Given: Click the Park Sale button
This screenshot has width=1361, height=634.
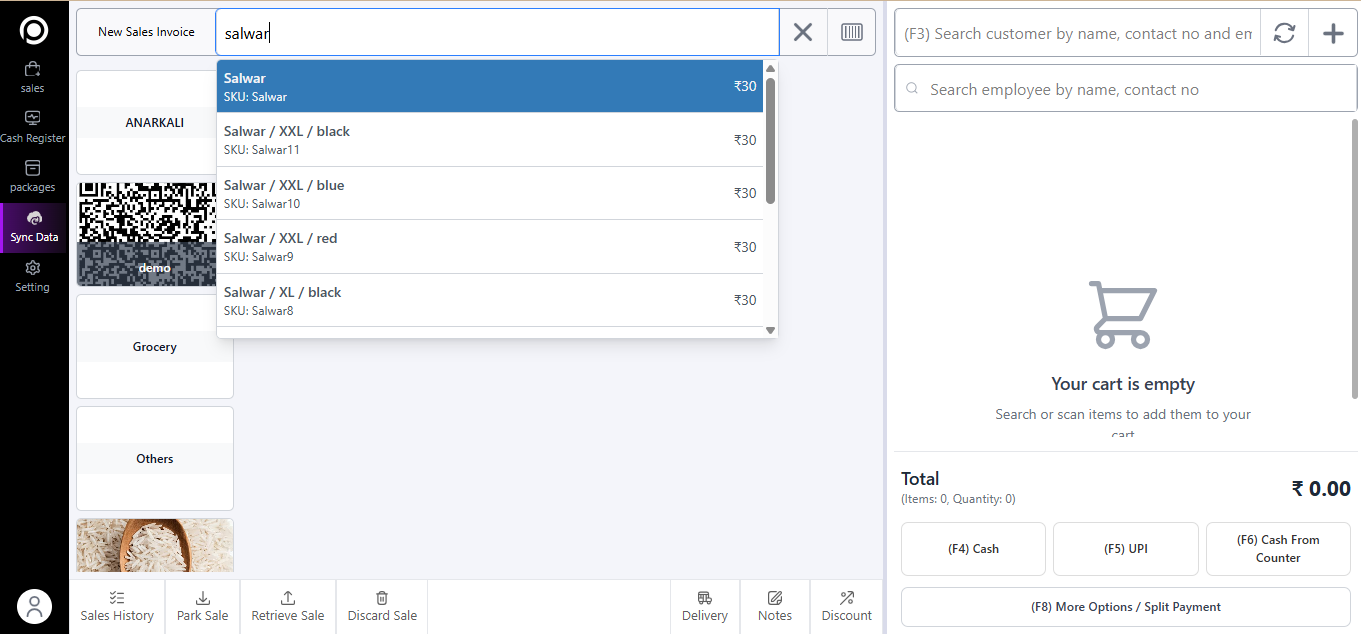Looking at the screenshot, I should click(x=202, y=606).
